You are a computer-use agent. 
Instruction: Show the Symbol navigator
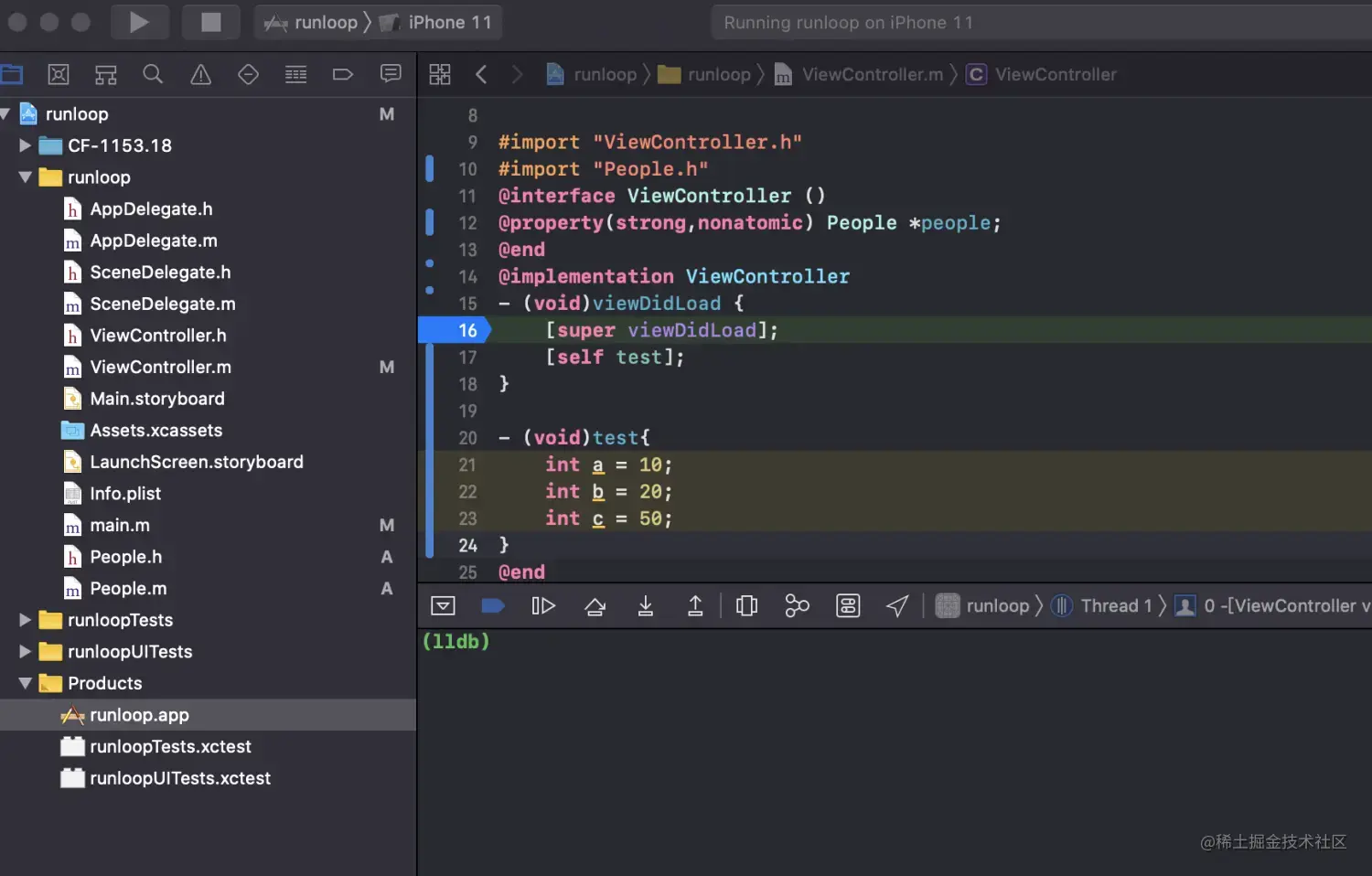click(106, 74)
